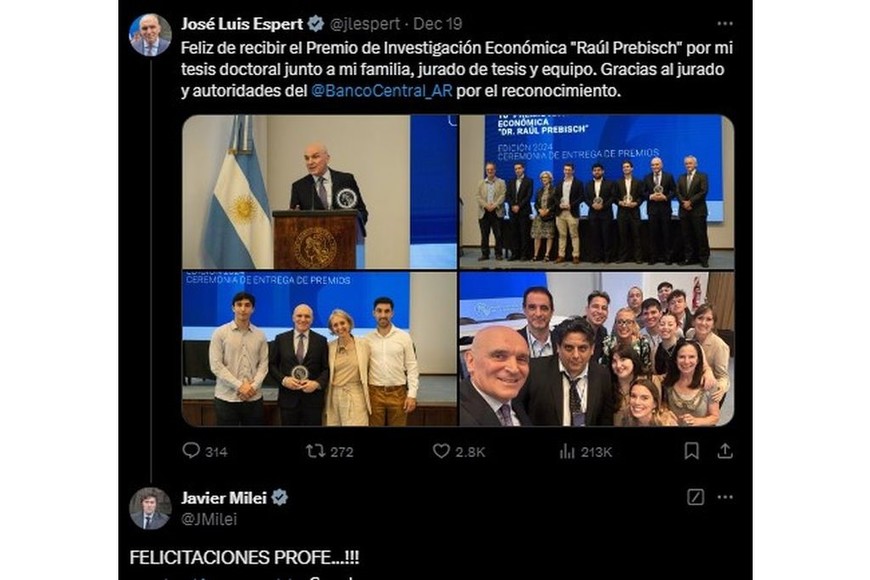Click the Grok icon on Milei's tweet
Screen dimensions: 870x580
tap(696, 497)
